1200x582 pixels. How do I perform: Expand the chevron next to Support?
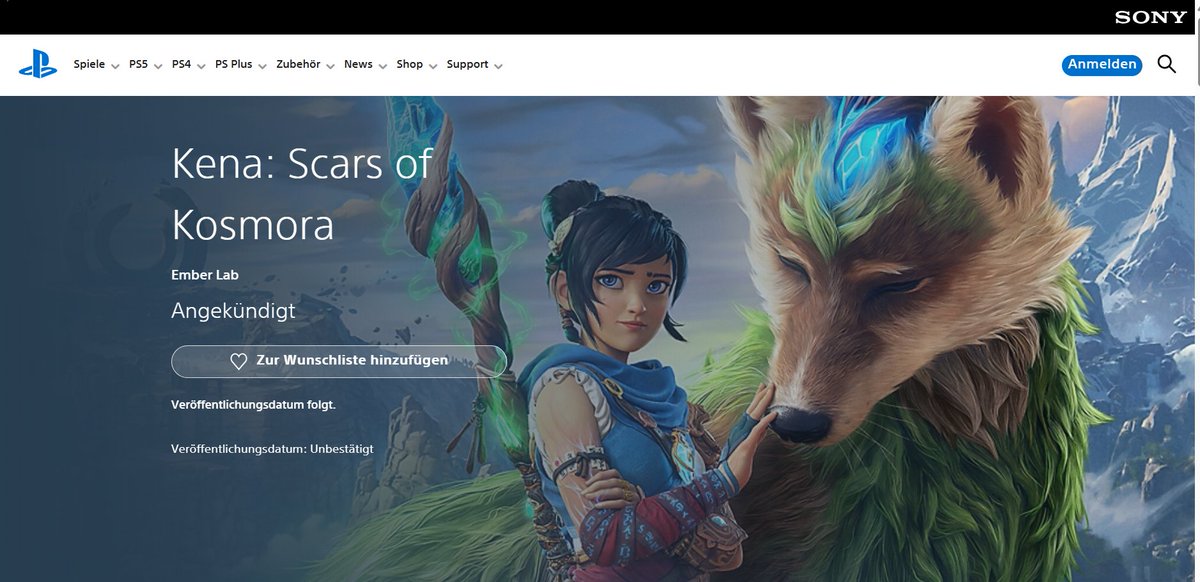coord(498,66)
